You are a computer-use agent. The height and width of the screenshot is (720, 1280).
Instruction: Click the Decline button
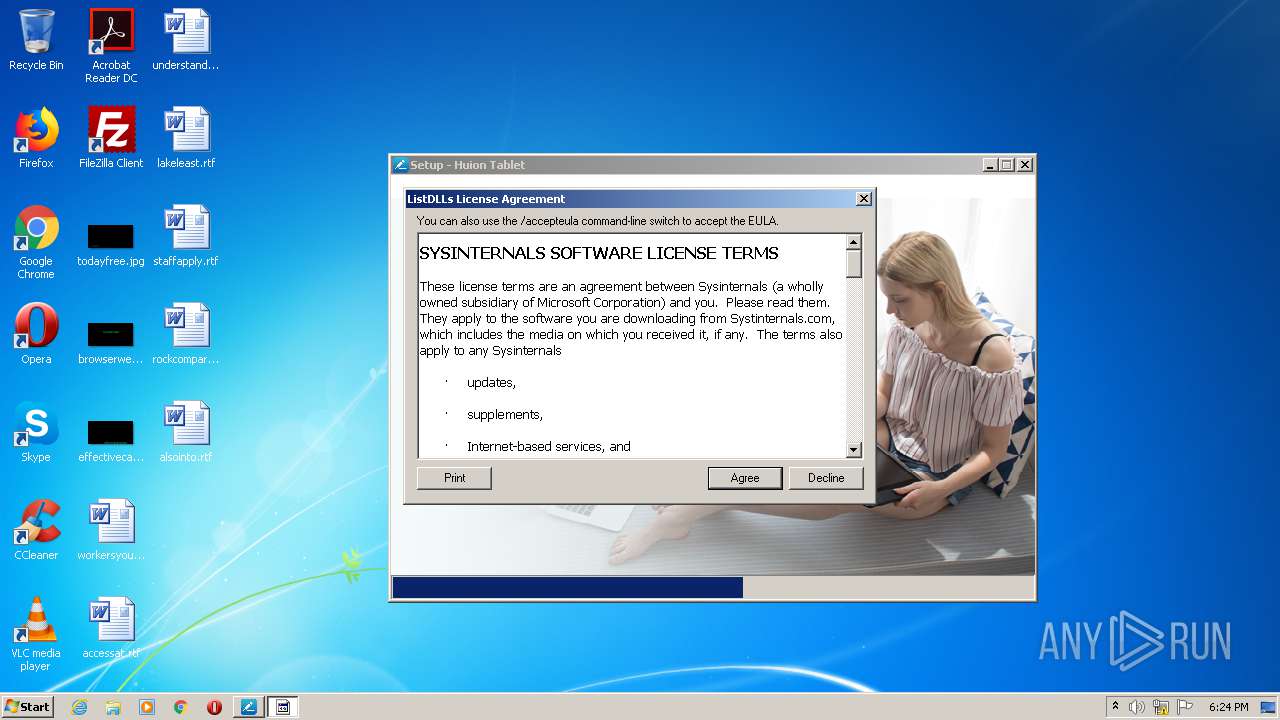click(x=826, y=478)
